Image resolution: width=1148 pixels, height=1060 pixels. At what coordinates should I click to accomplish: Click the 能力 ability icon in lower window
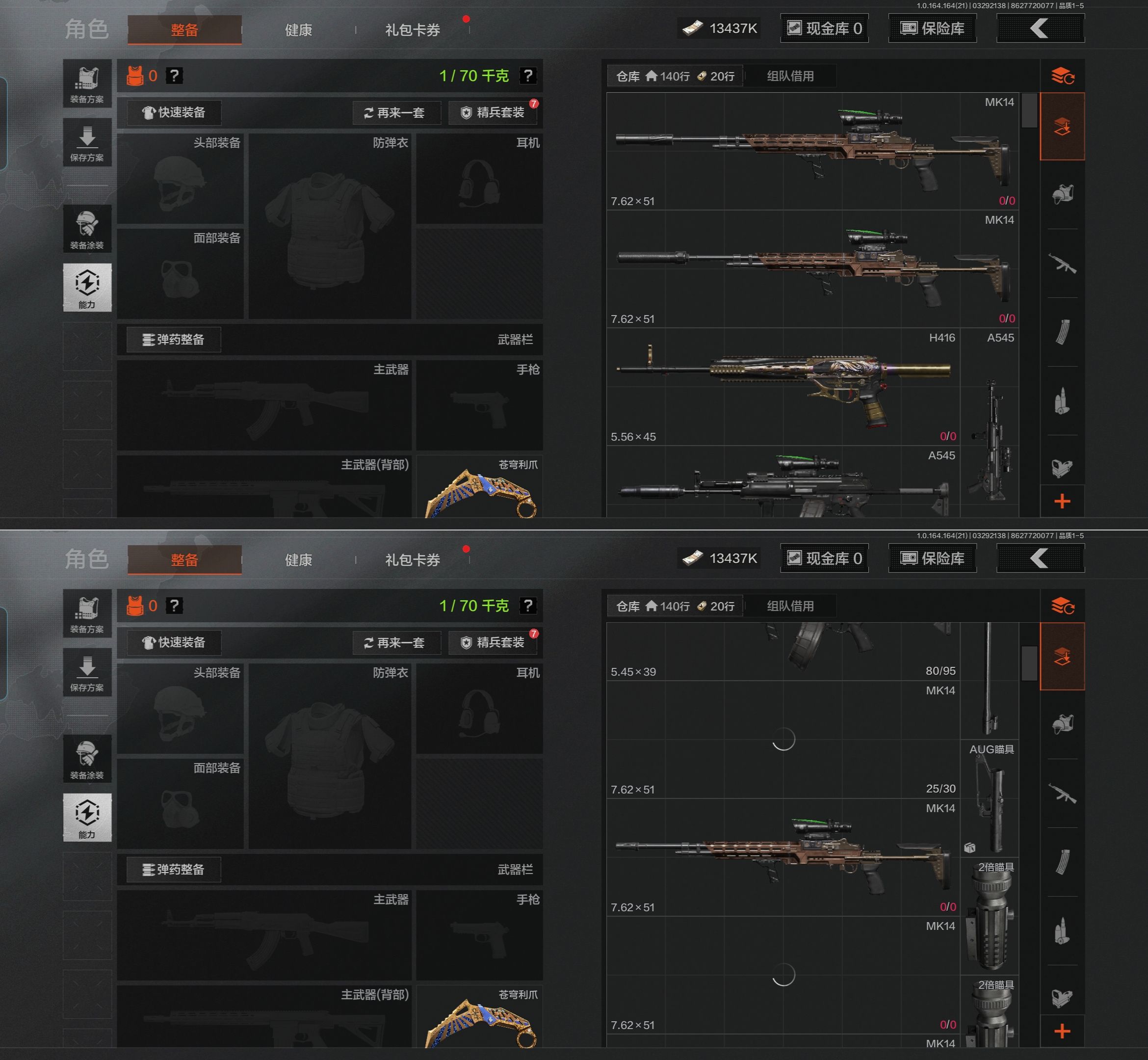coord(87,818)
